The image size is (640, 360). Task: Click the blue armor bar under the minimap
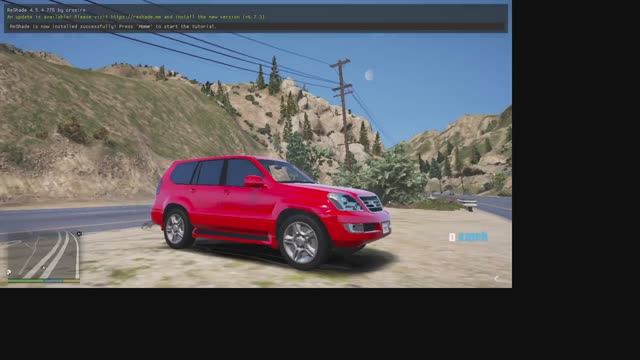[x=54, y=281]
